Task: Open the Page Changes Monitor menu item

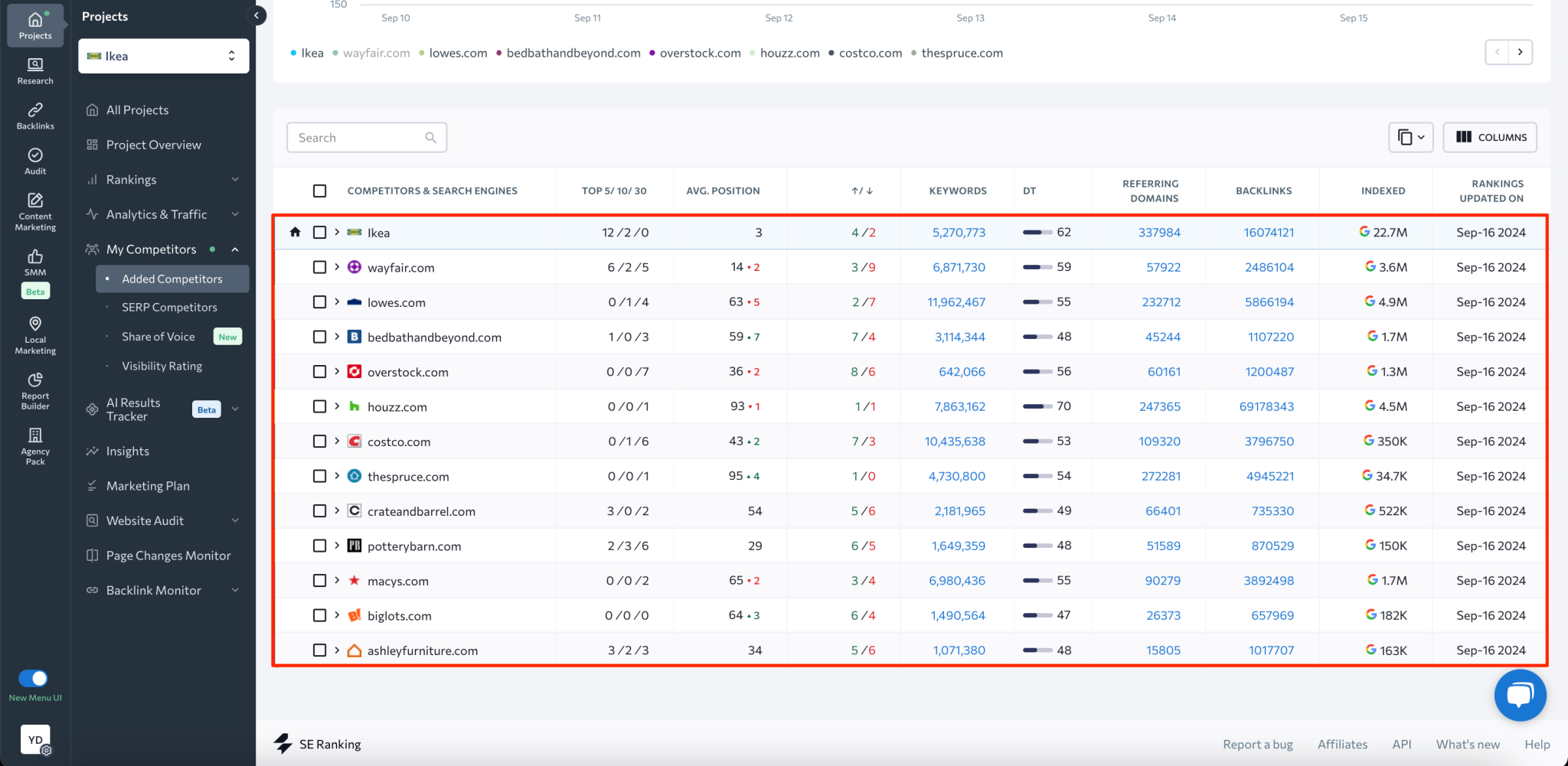Action: tap(168, 555)
